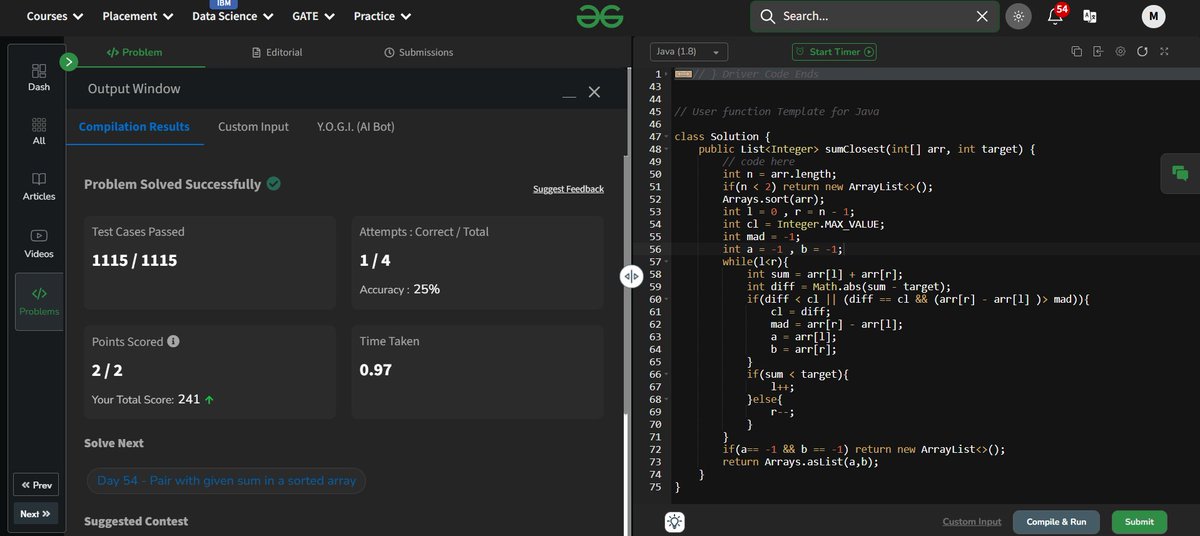The height and width of the screenshot is (536, 1200).
Task: Open All in the left sidebar
Action: click(x=39, y=131)
